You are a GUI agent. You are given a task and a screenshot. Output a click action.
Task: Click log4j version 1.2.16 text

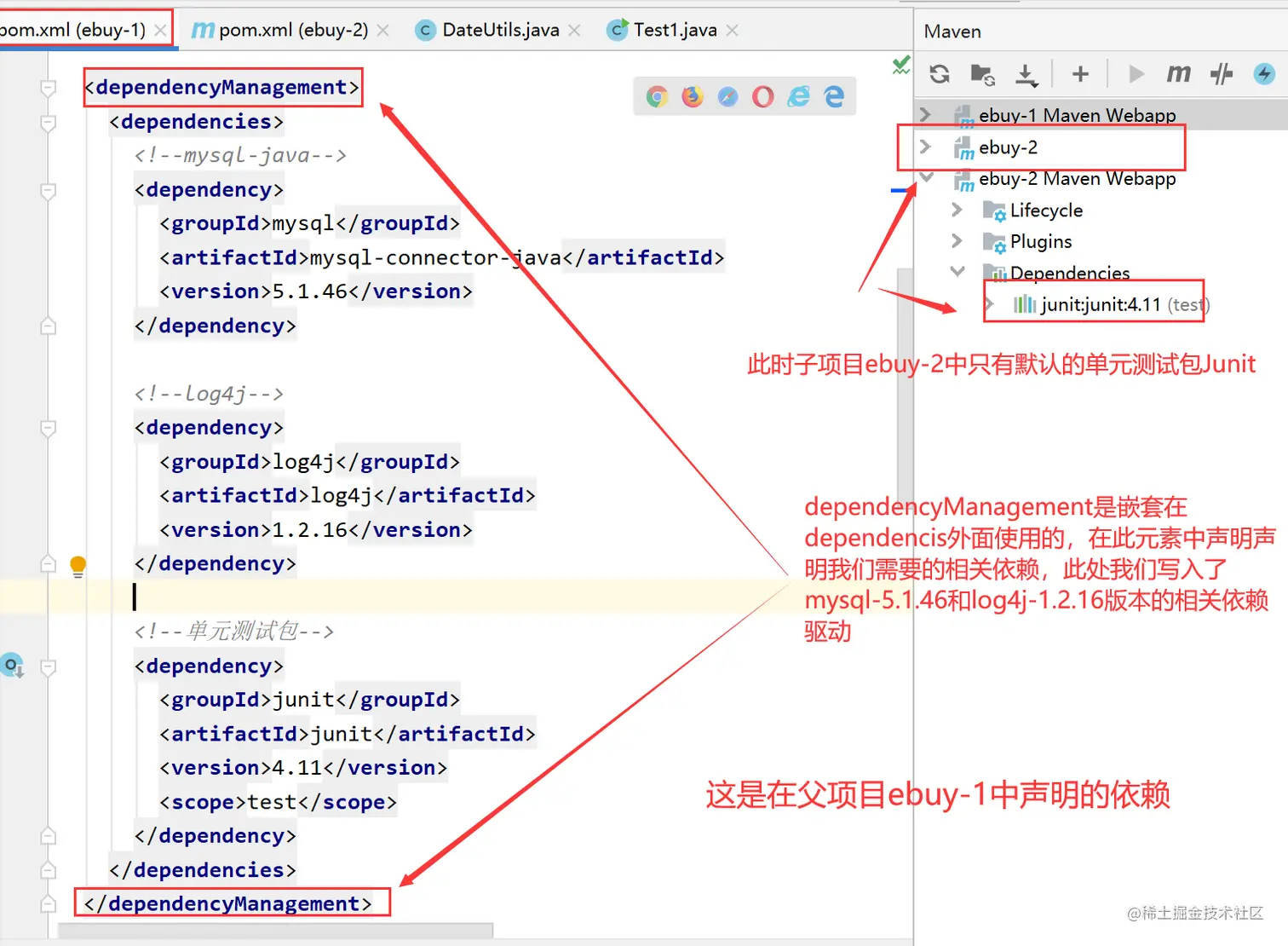point(310,530)
